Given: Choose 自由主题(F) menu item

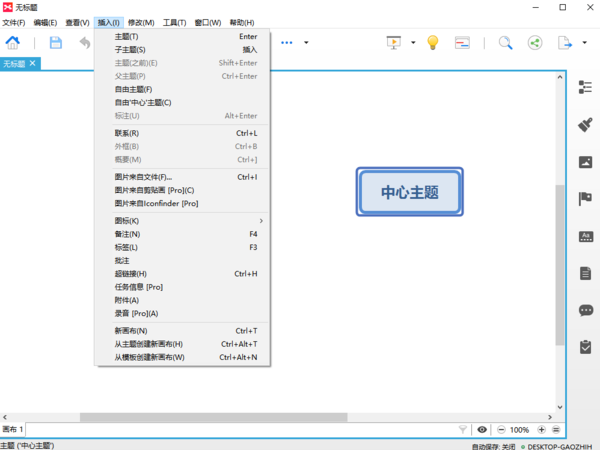Looking at the screenshot, I should pos(182,89).
